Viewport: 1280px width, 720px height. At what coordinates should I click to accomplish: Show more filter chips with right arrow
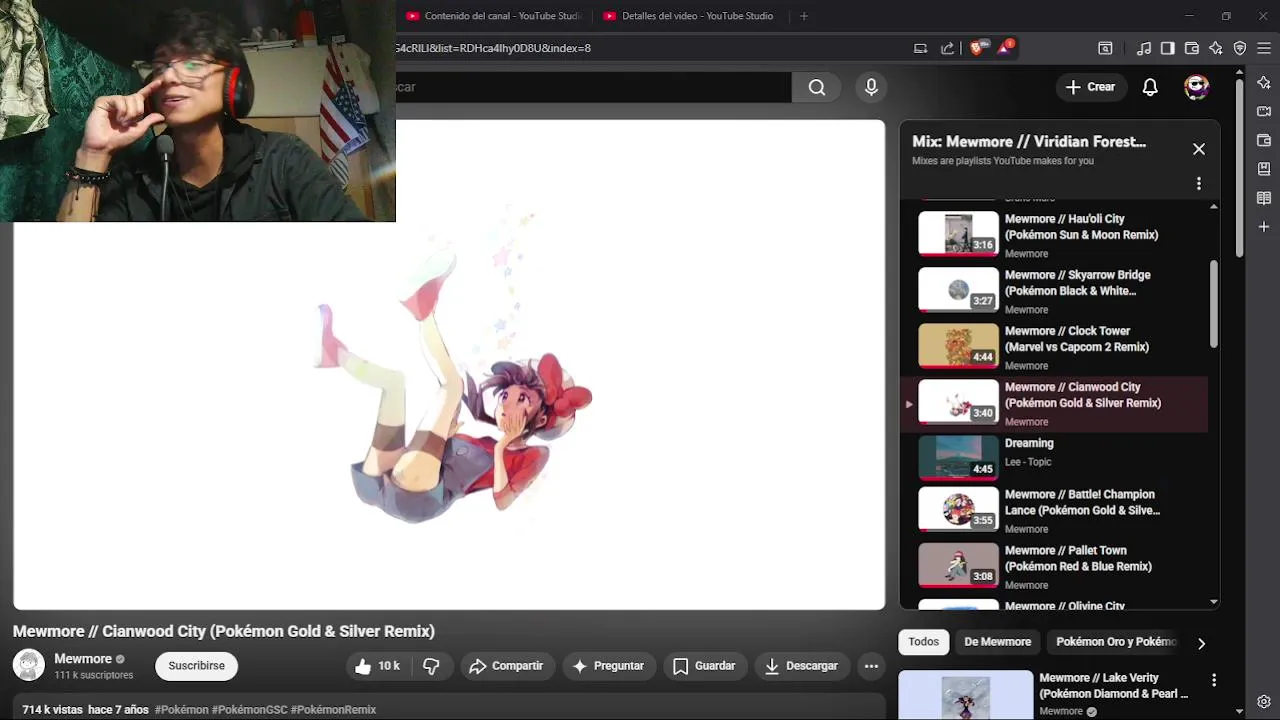click(1201, 643)
